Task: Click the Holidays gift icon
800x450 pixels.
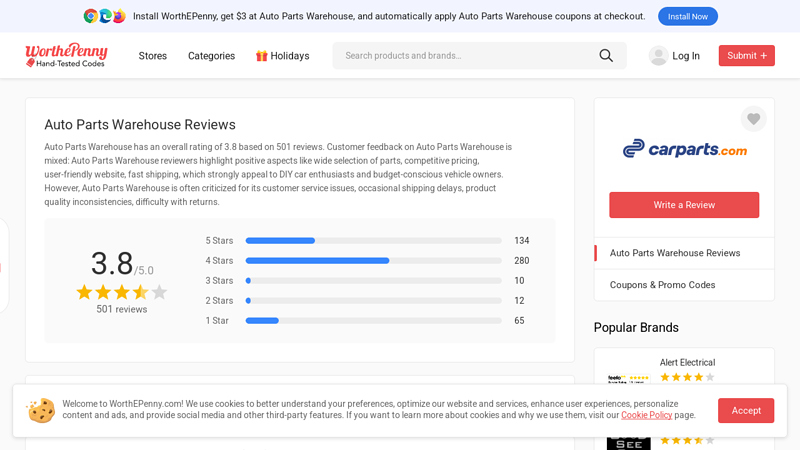Action: [261, 56]
